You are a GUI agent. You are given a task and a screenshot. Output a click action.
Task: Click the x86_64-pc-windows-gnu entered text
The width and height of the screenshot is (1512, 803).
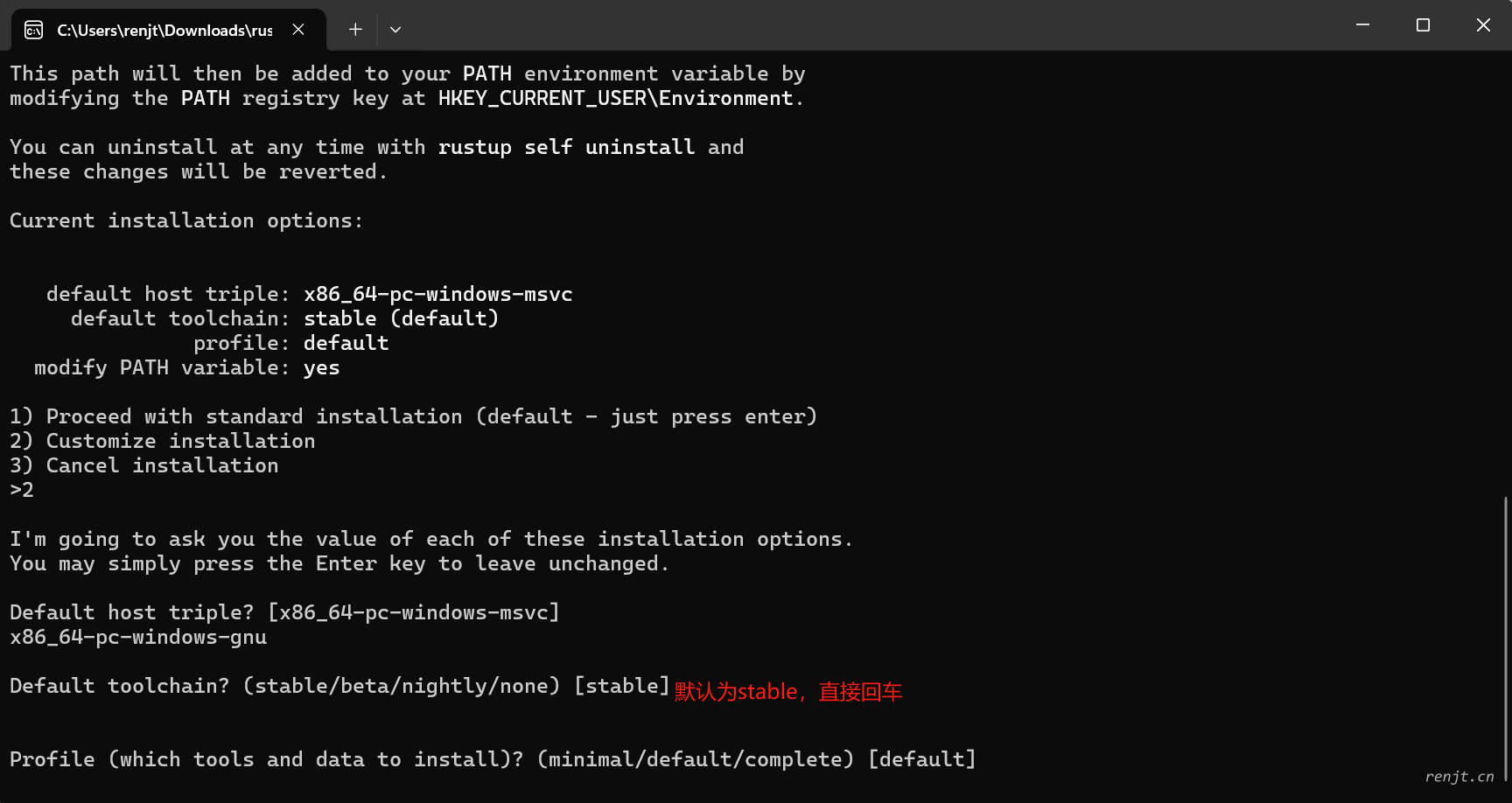[138, 637]
